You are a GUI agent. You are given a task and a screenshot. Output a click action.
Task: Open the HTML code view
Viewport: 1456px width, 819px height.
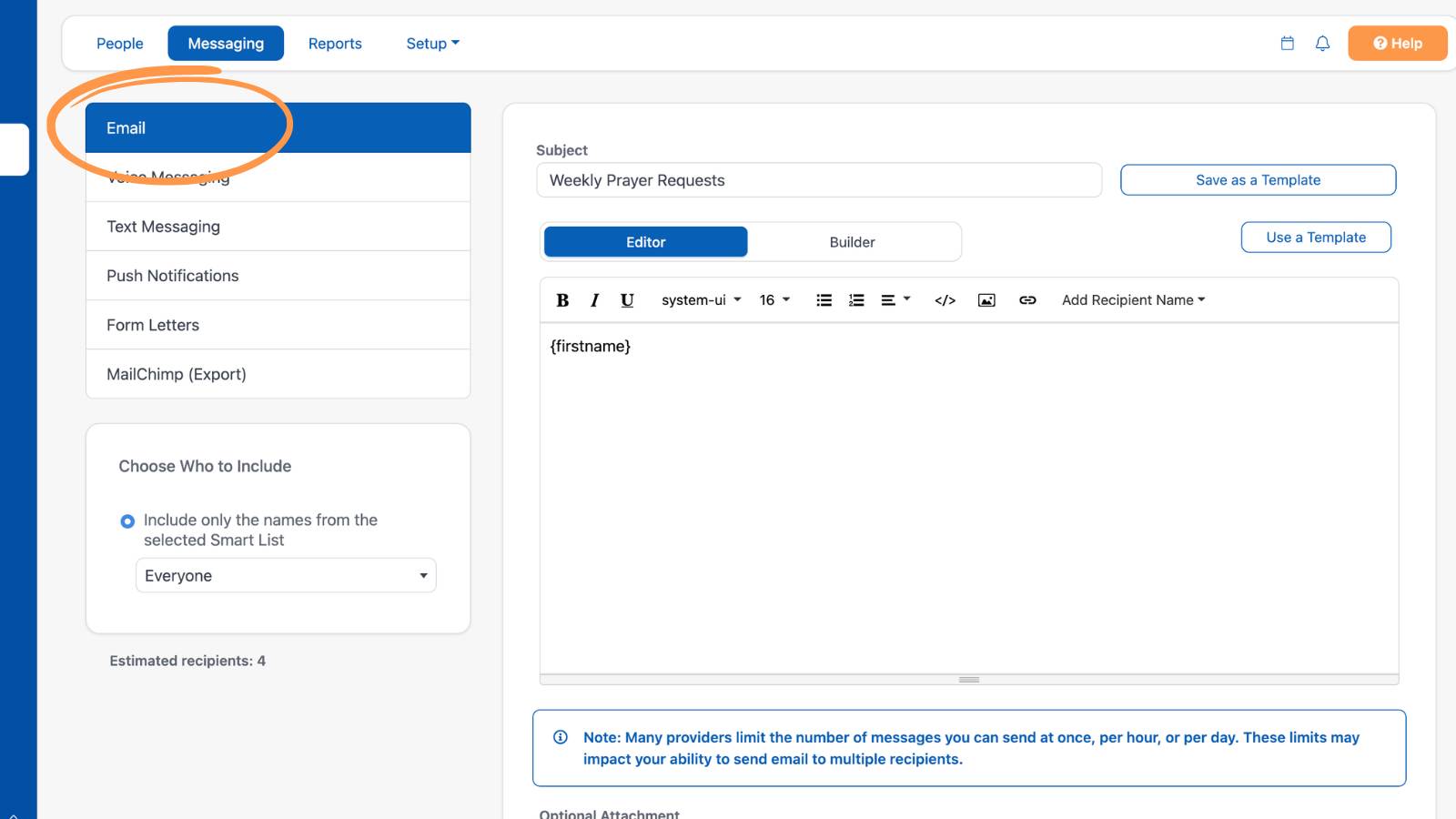tap(945, 300)
